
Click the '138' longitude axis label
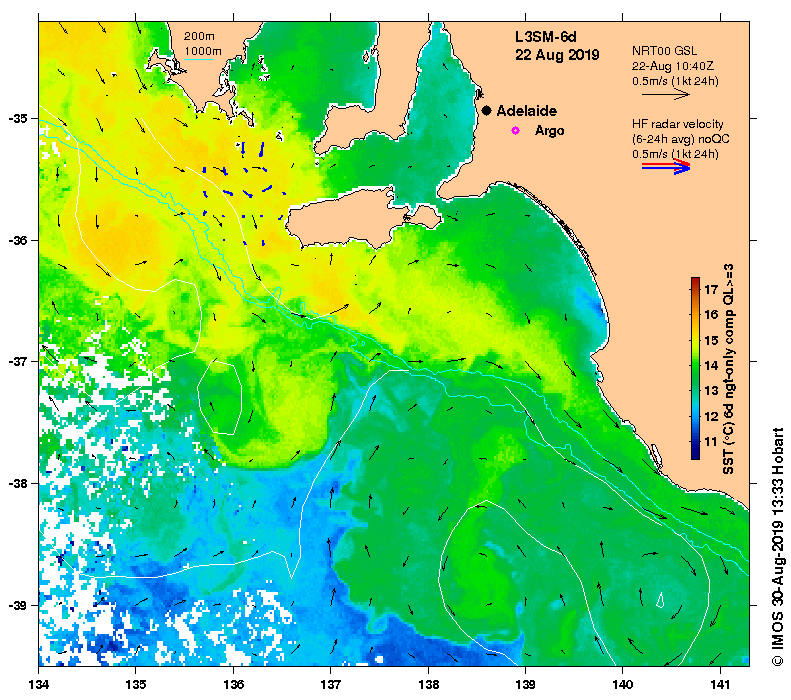coord(428,684)
